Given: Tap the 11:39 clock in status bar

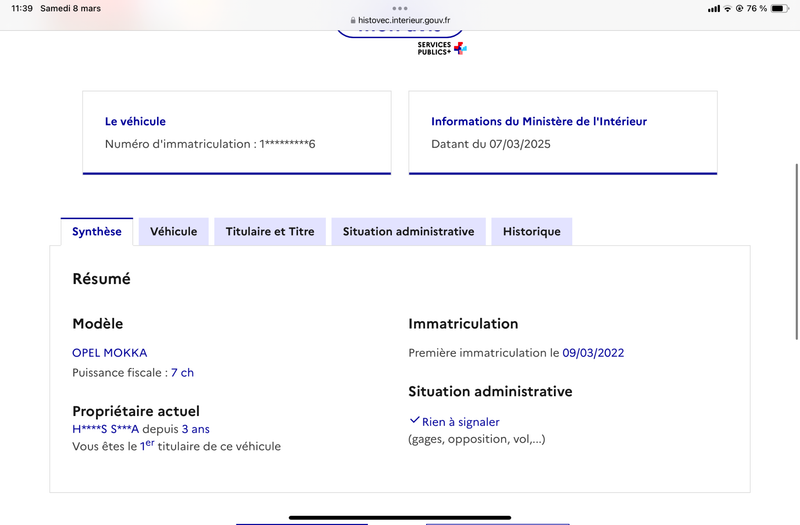Looking at the screenshot, I should tap(22, 8).
